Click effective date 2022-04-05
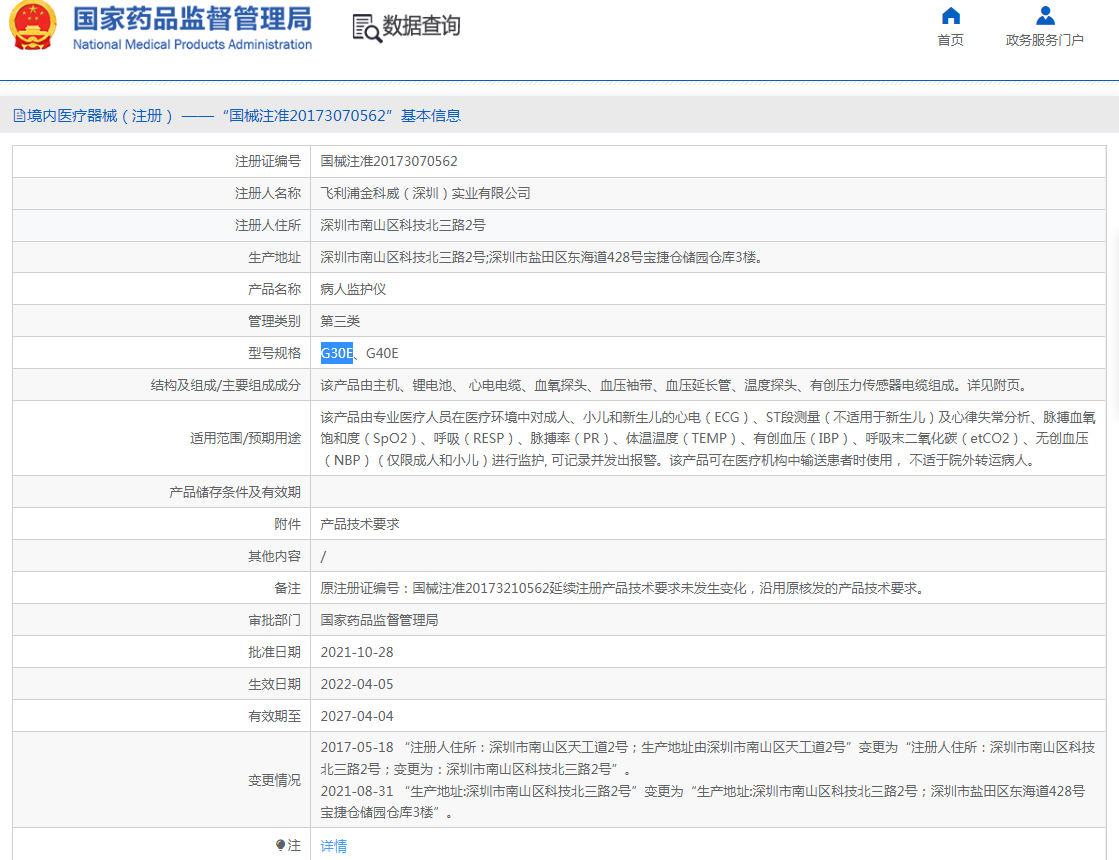This screenshot has width=1119, height=860. (357, 684)
